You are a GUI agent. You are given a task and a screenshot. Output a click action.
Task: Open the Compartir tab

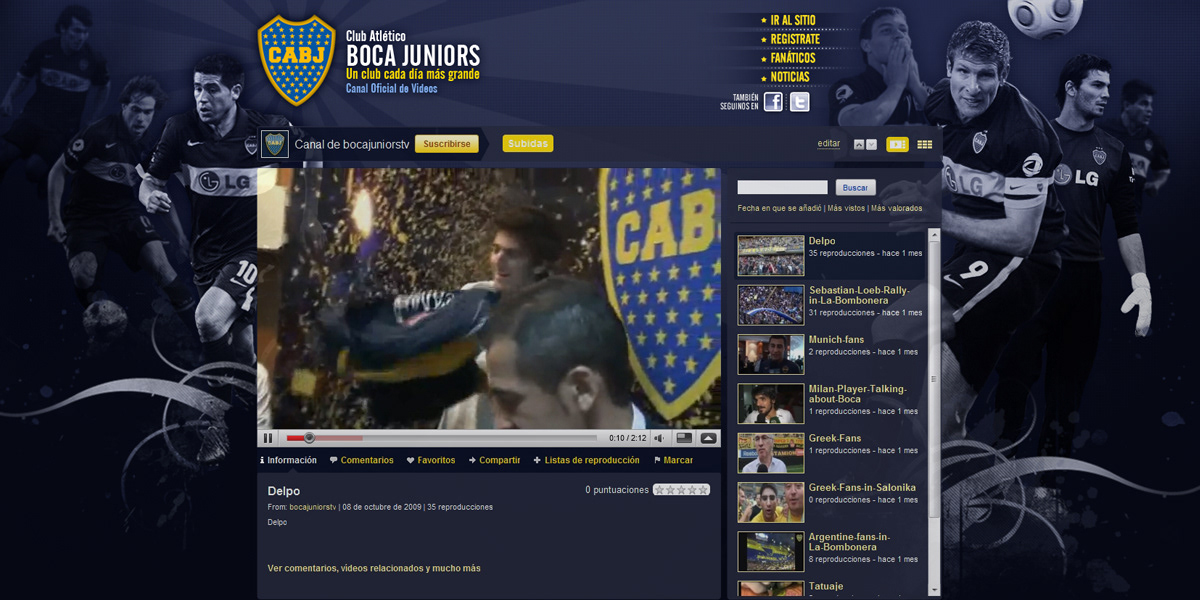click(x=494, y=461)
